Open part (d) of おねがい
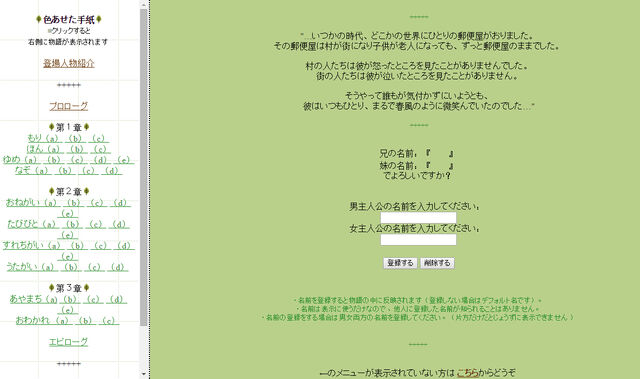 point(120,203)
